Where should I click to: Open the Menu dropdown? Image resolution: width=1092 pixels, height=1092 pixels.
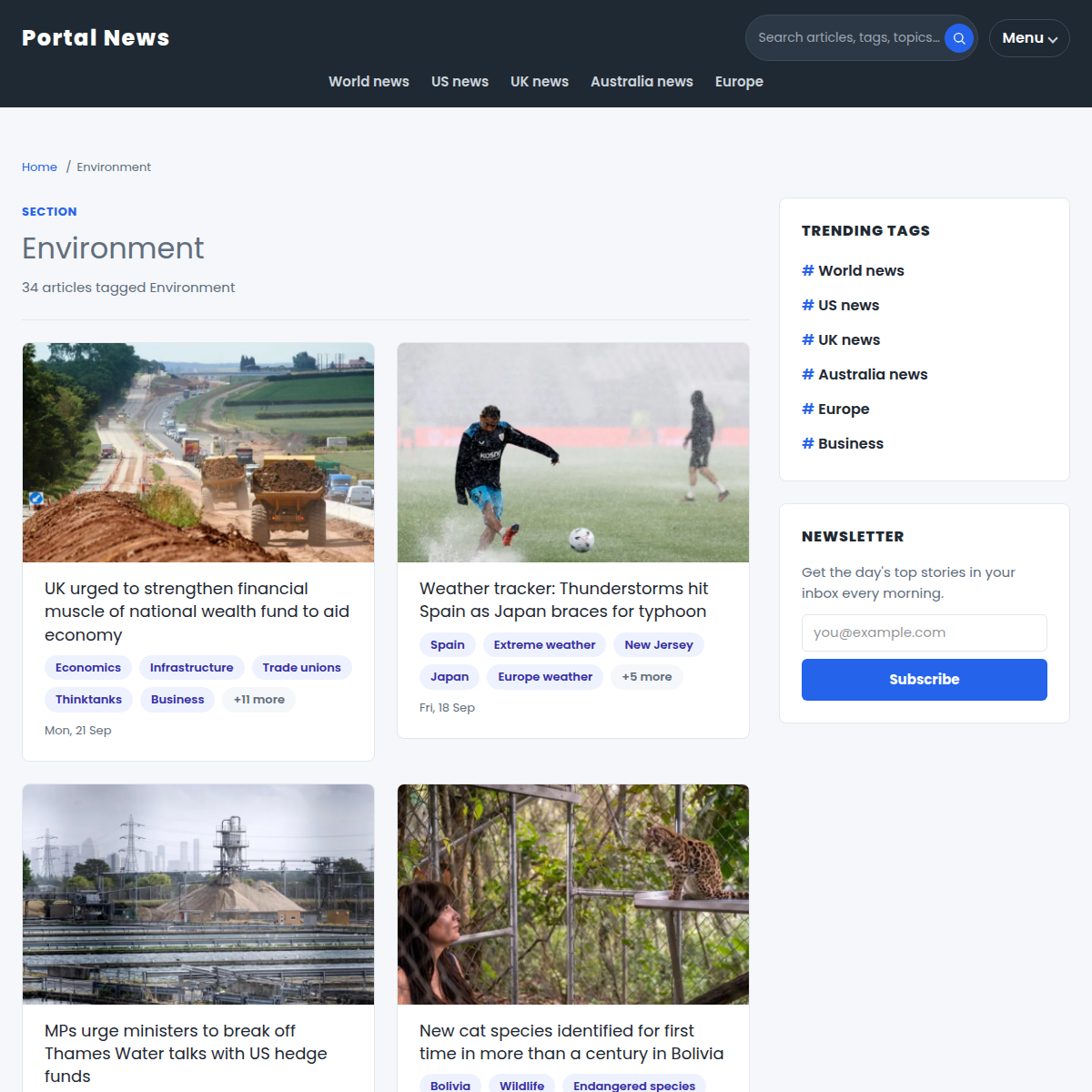(x=1029, y=38)
